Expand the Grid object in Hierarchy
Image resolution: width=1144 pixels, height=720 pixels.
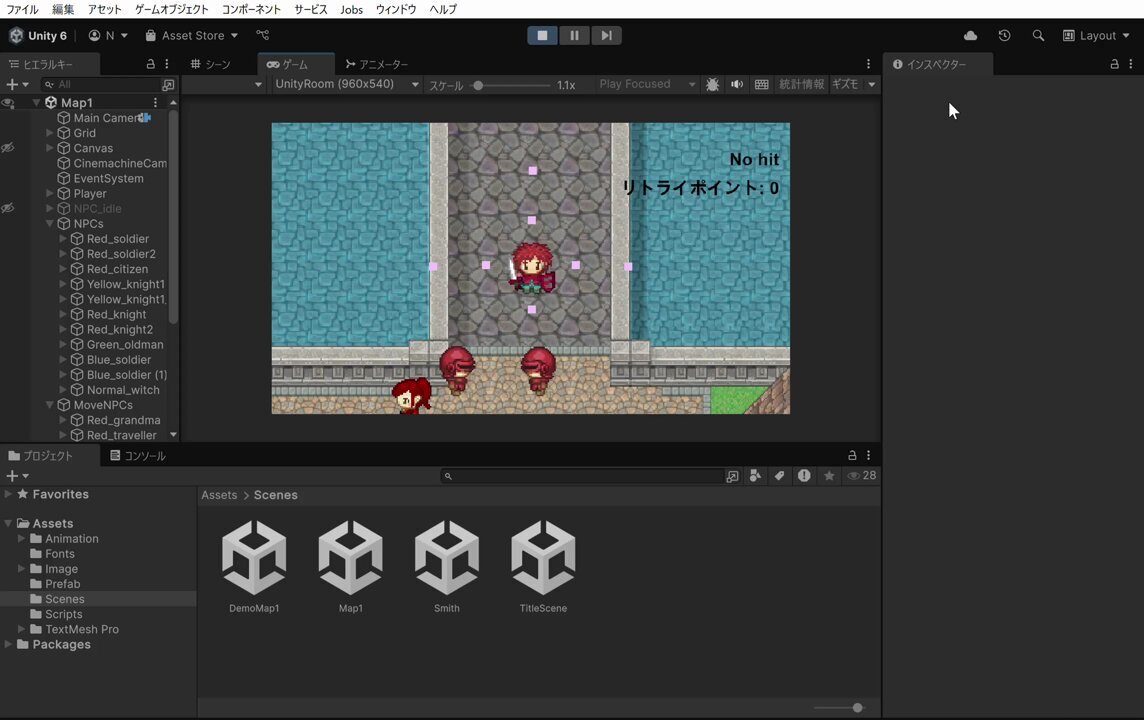(x=50, y=133)
